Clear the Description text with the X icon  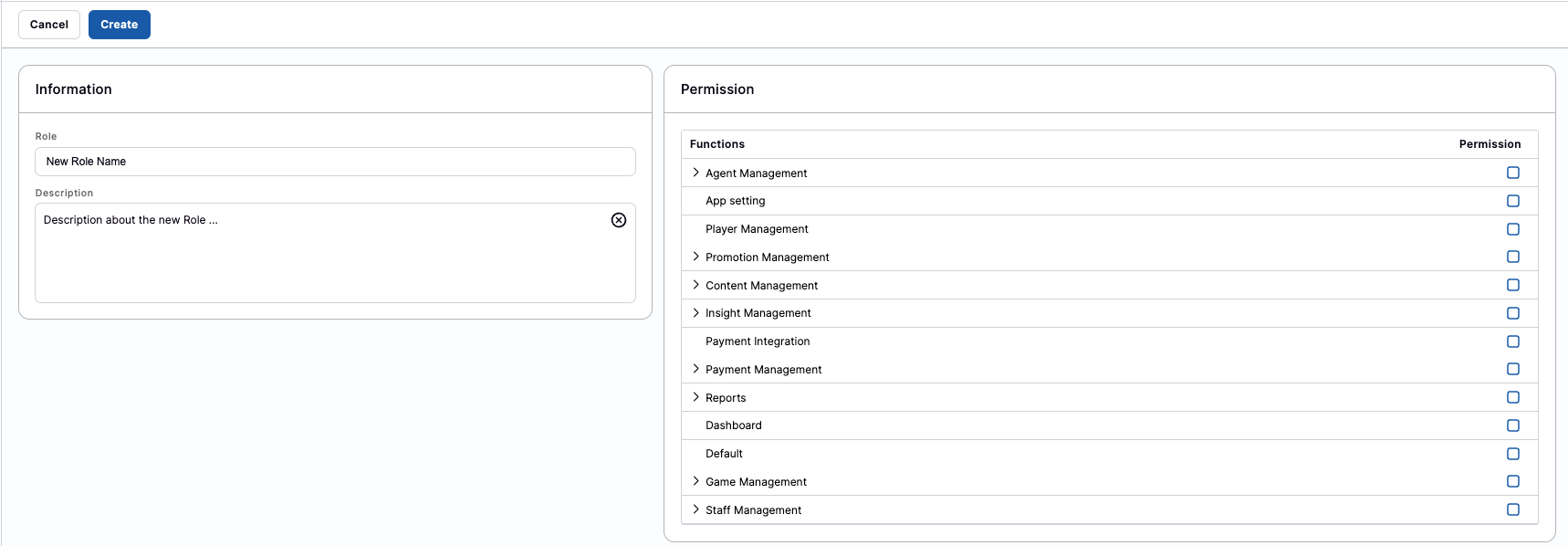click(619, 220)
